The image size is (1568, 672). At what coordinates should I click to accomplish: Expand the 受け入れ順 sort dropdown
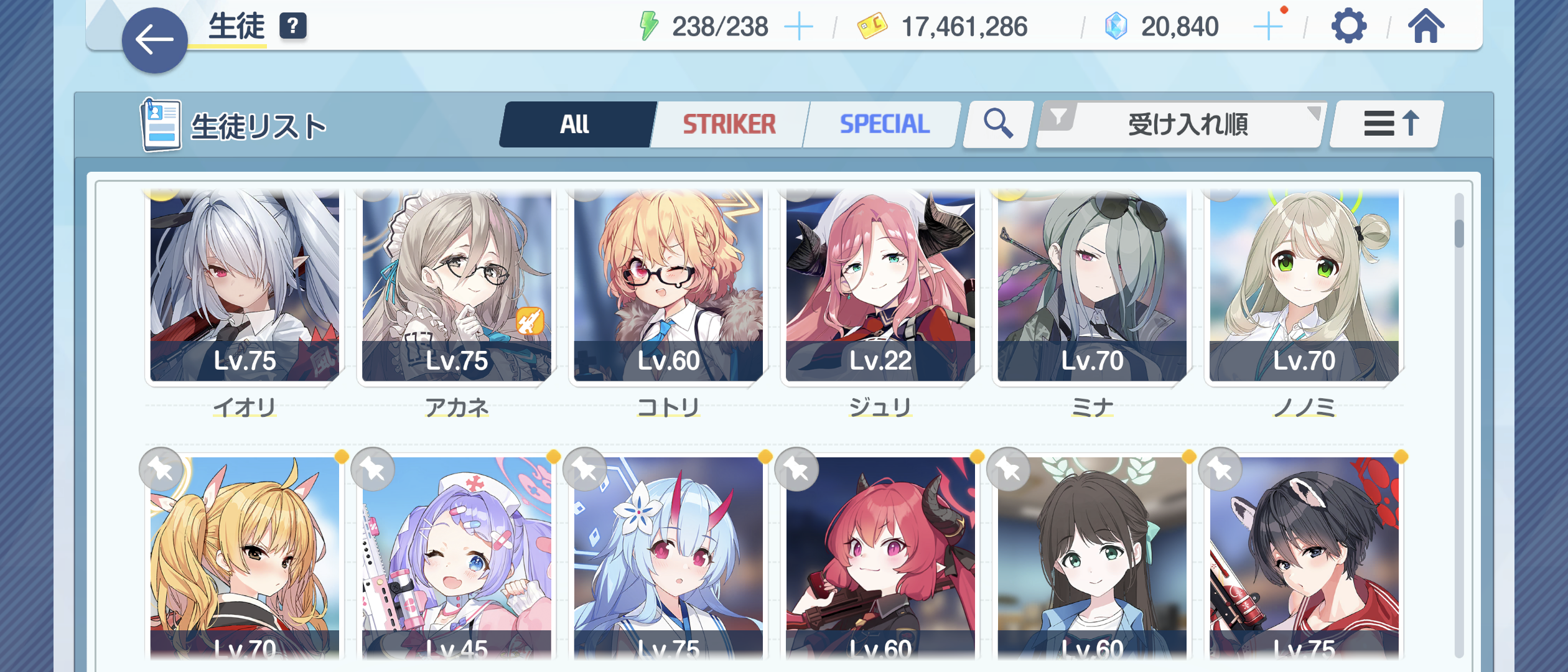point(1180,124)
